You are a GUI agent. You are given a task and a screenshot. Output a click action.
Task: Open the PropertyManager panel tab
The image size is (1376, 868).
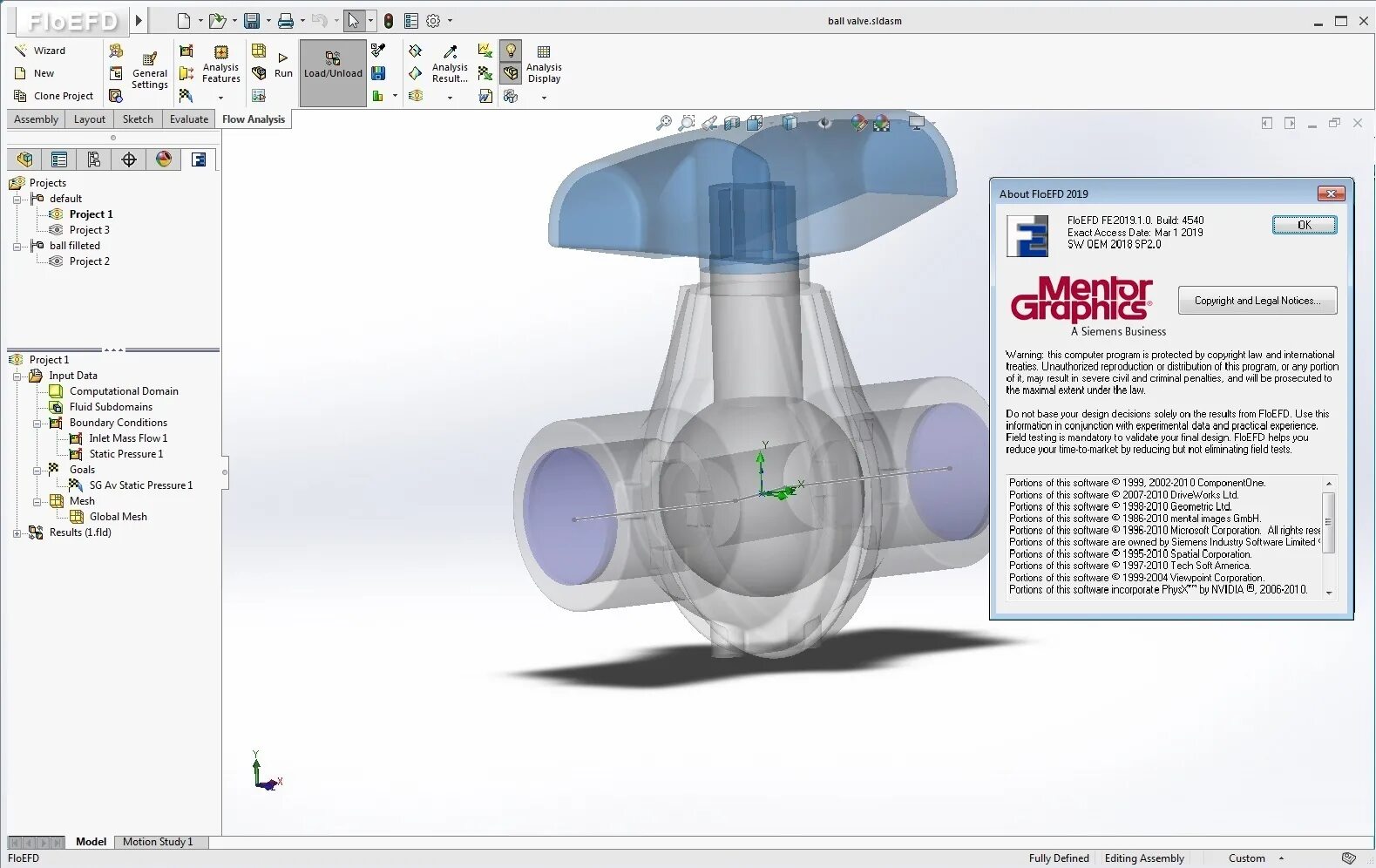59,159
